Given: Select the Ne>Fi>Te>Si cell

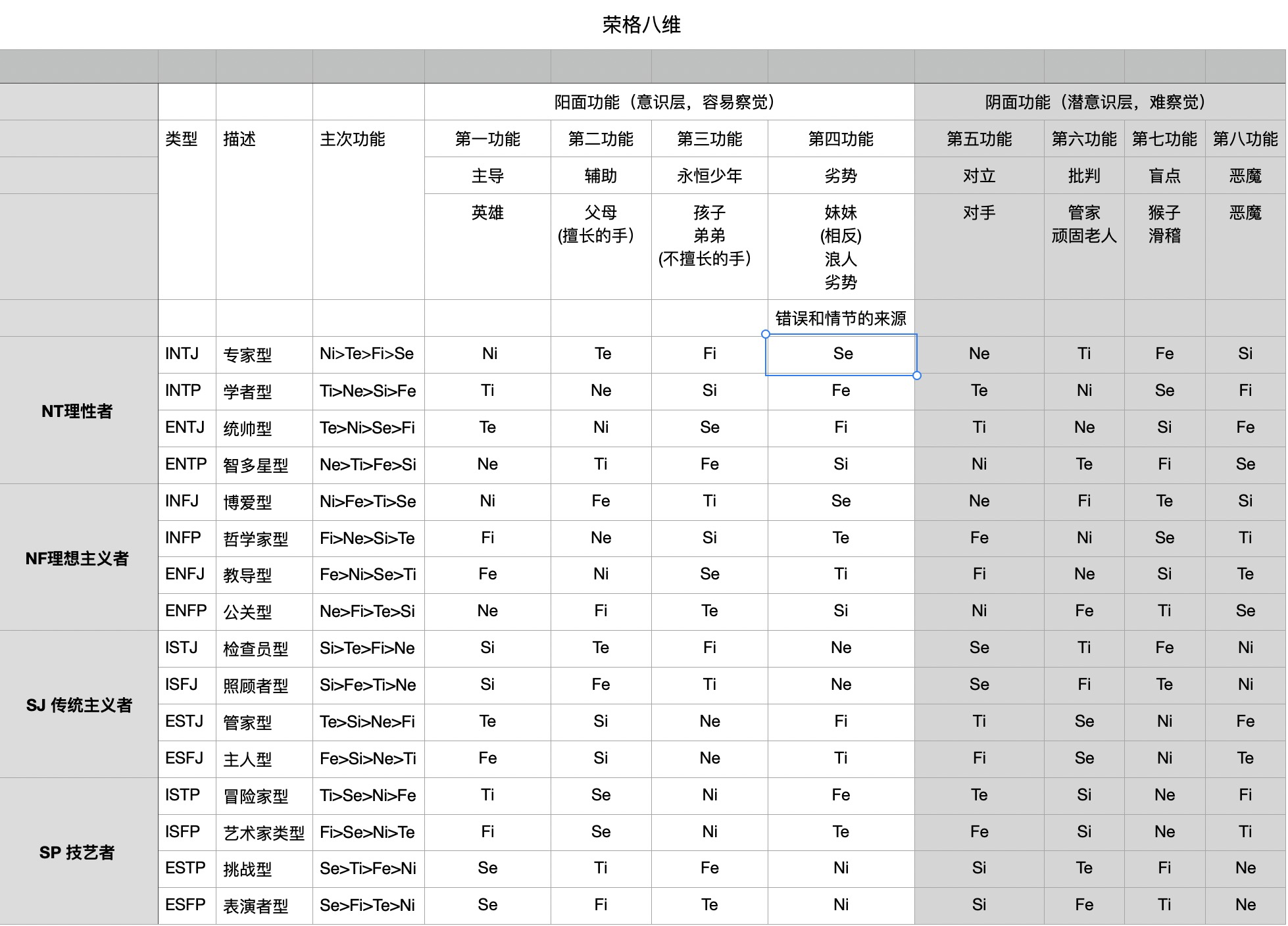Looking at the screenshot, I should coord(368,611).
